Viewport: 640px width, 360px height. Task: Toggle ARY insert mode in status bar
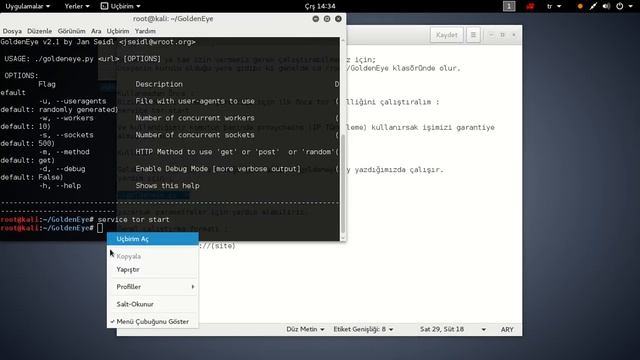(507, 329)
